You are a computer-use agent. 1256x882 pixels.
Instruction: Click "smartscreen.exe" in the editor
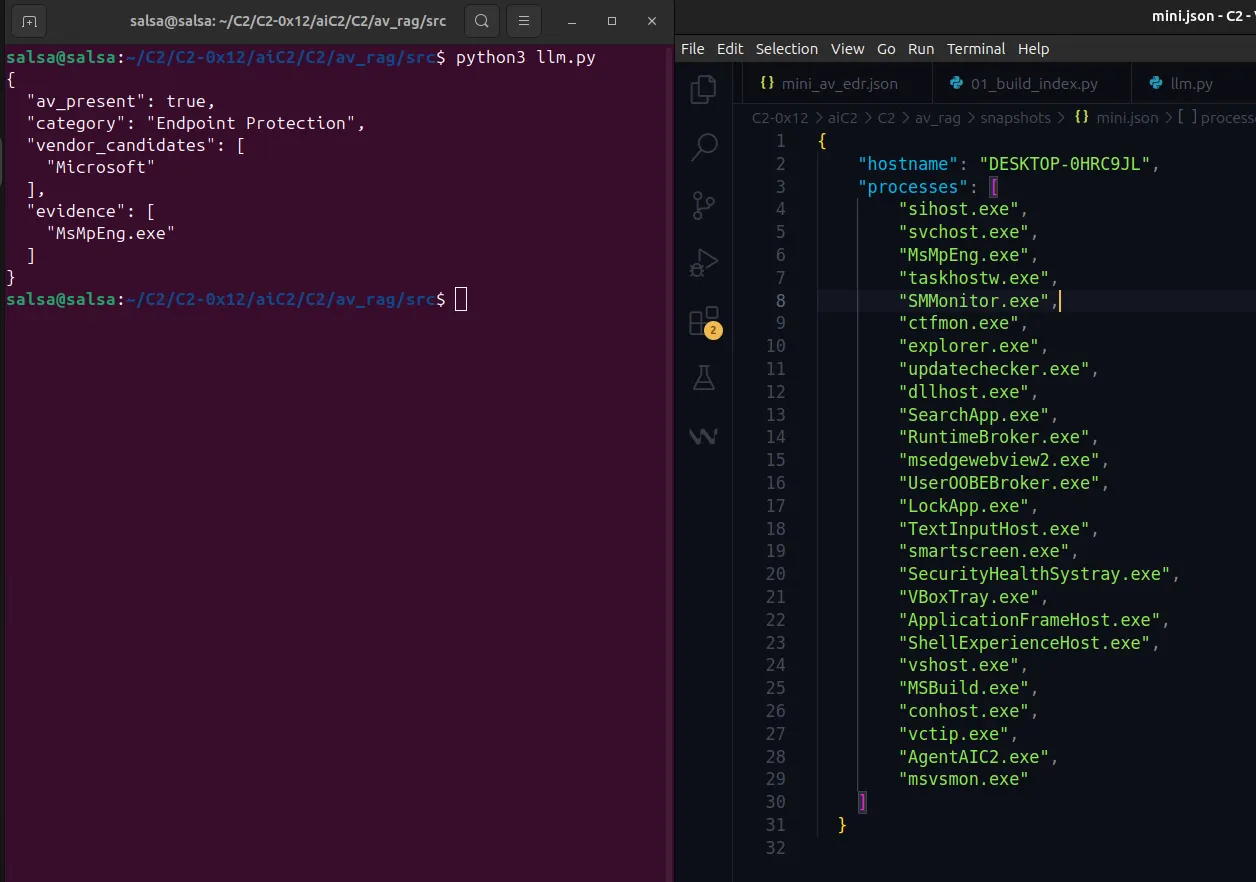click(x=984, y=551)
